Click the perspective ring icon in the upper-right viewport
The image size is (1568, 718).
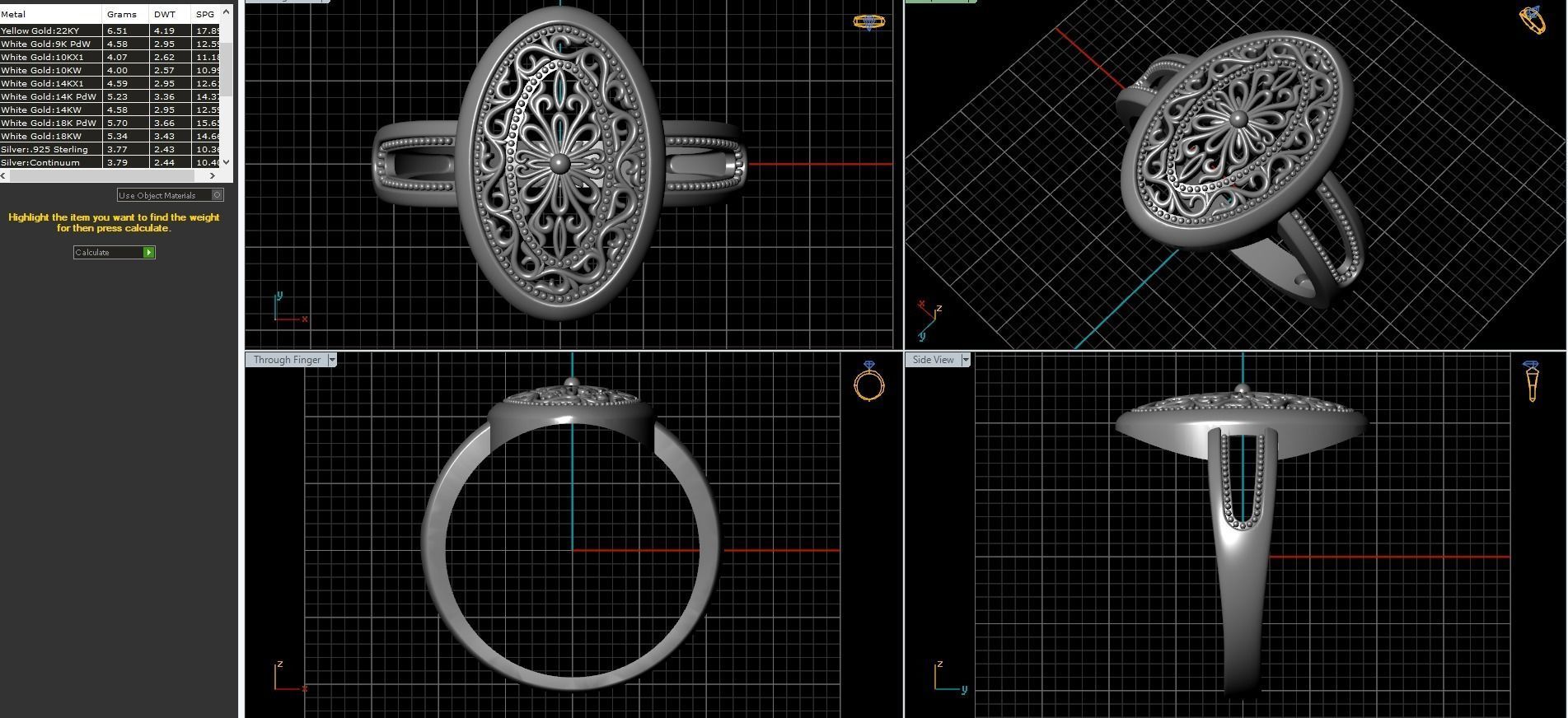coord(1532,20)
